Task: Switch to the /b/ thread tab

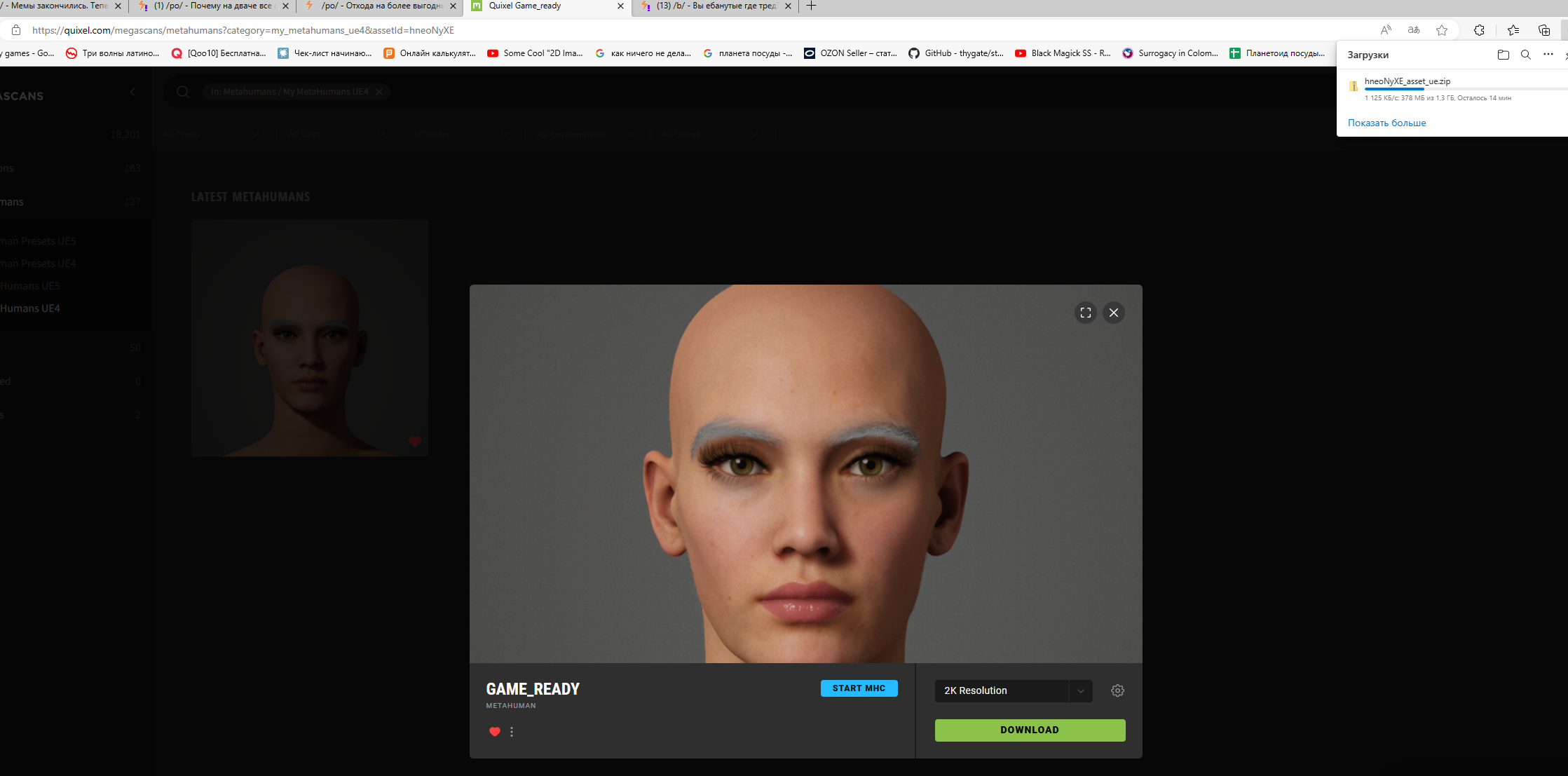Action: 715,6
